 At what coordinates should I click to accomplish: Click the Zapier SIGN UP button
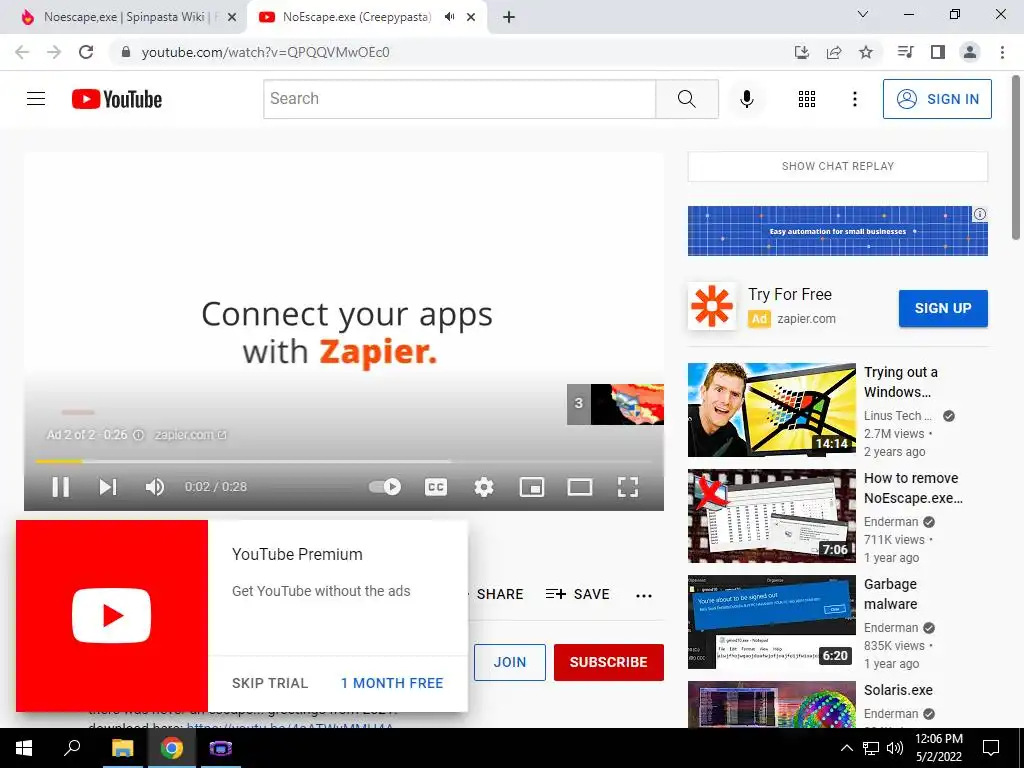(943, 308)
